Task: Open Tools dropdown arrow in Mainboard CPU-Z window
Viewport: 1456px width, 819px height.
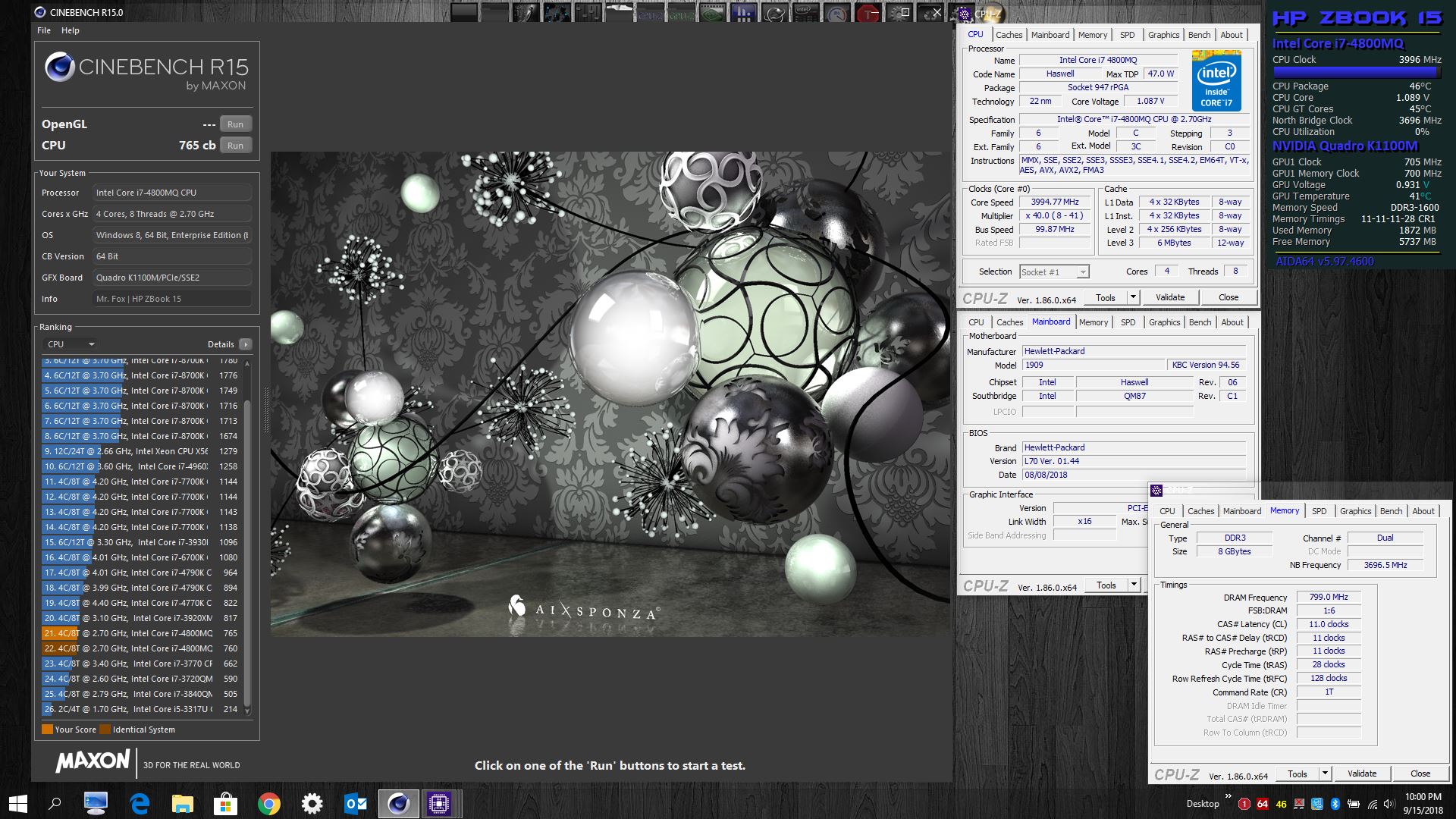Action: pyautogui.click(x=1134, y=585)
